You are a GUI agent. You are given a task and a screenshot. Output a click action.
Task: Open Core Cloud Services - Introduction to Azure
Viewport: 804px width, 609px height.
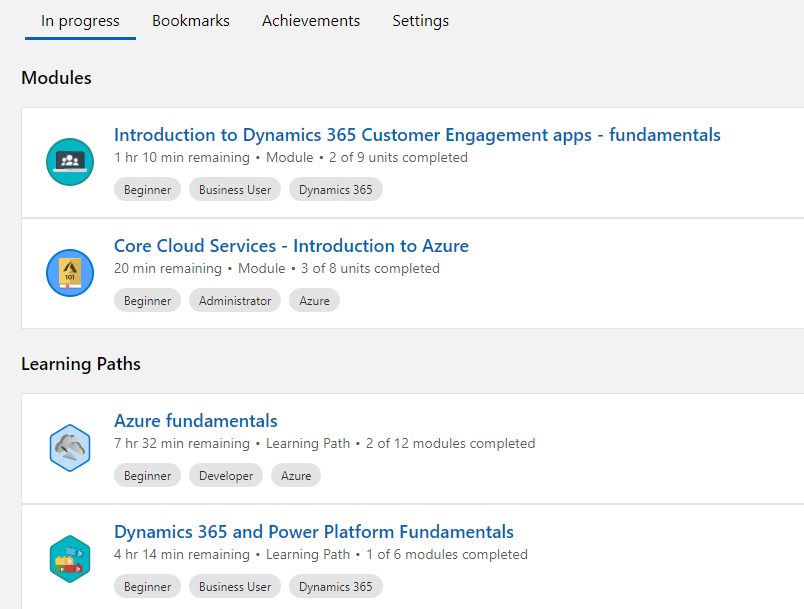pyautogui.click(x=291, y=246)
